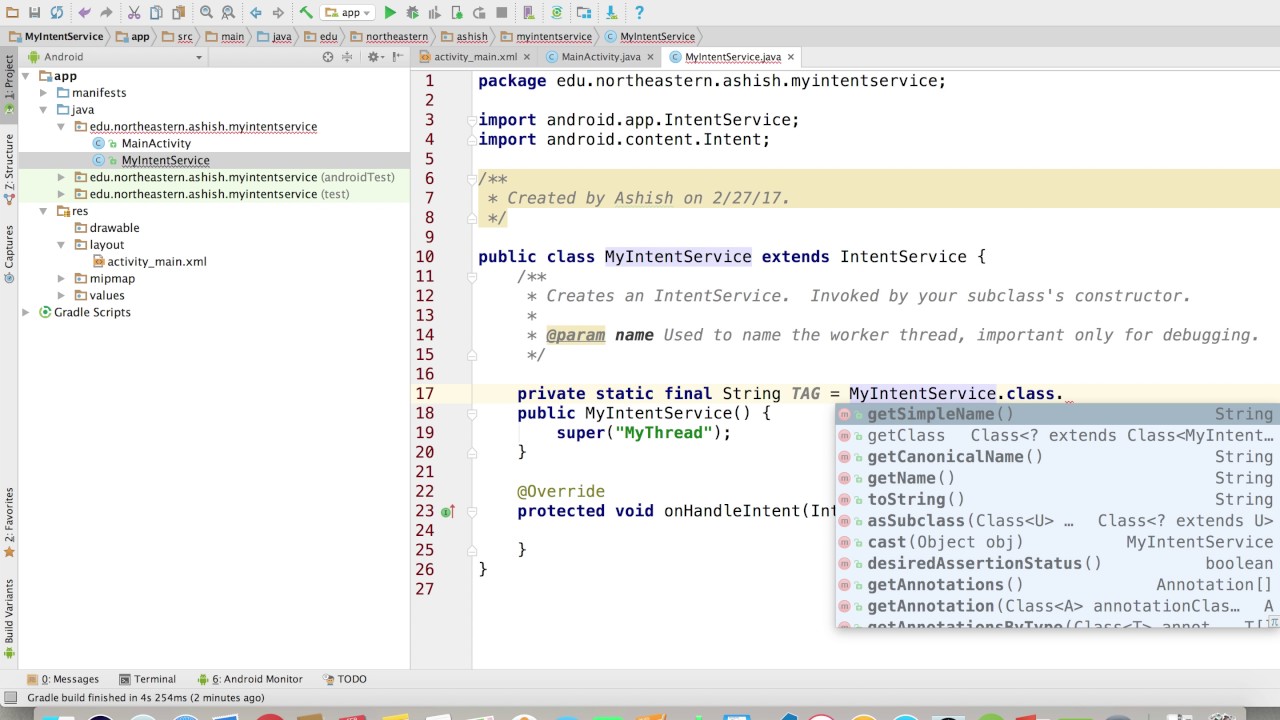Click override gutter marker on line 23
The image size is (1280, 720).
click(447, 512)
